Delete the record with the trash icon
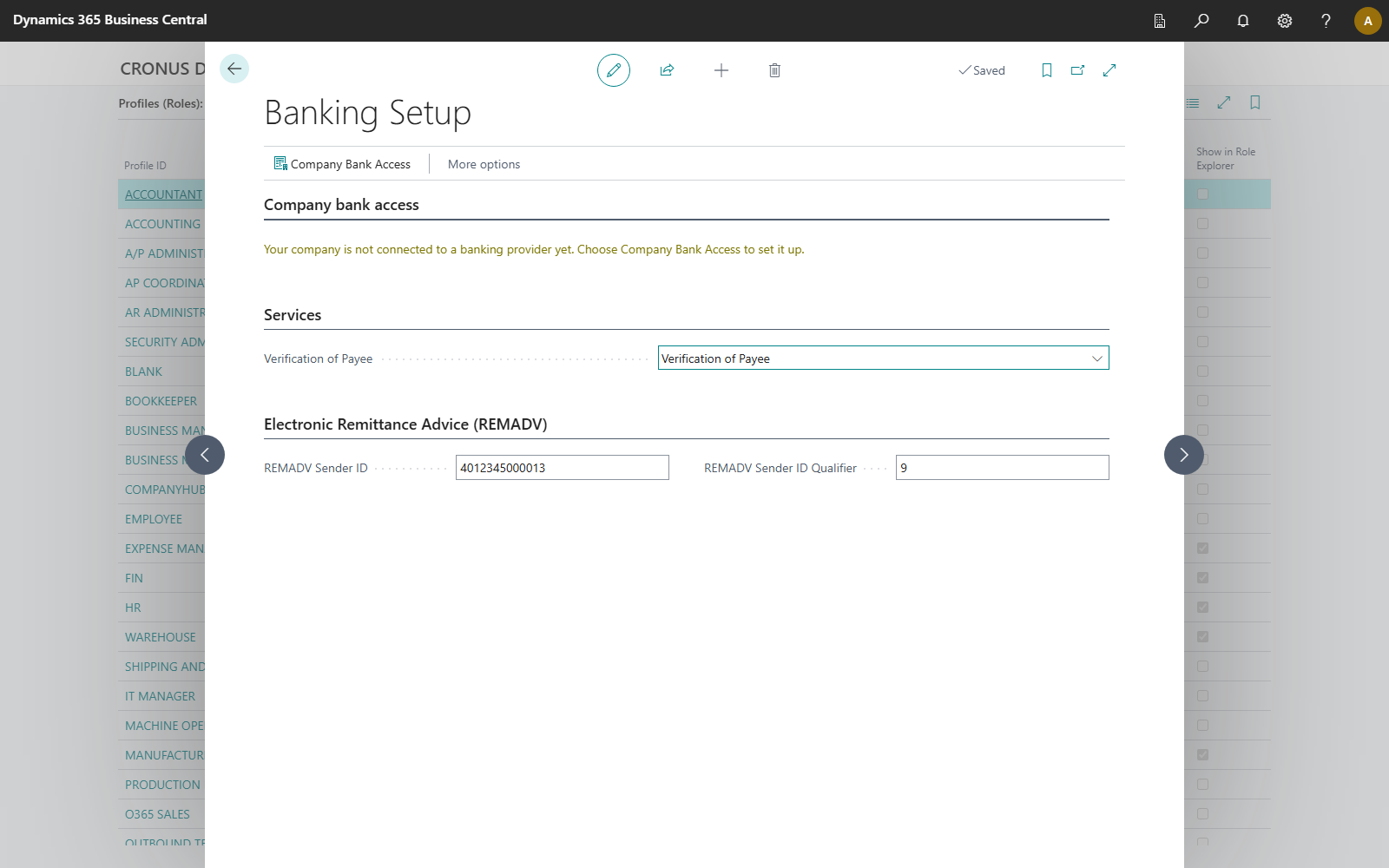Screen dimensions: 1389x868 coord(775,70)
